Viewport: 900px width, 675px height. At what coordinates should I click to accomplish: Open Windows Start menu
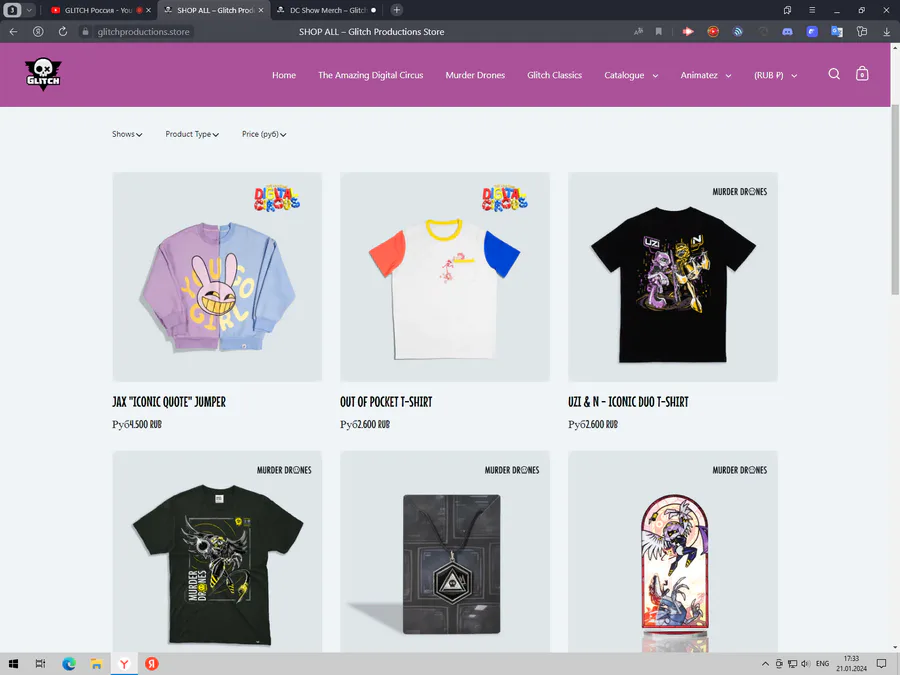13,664
